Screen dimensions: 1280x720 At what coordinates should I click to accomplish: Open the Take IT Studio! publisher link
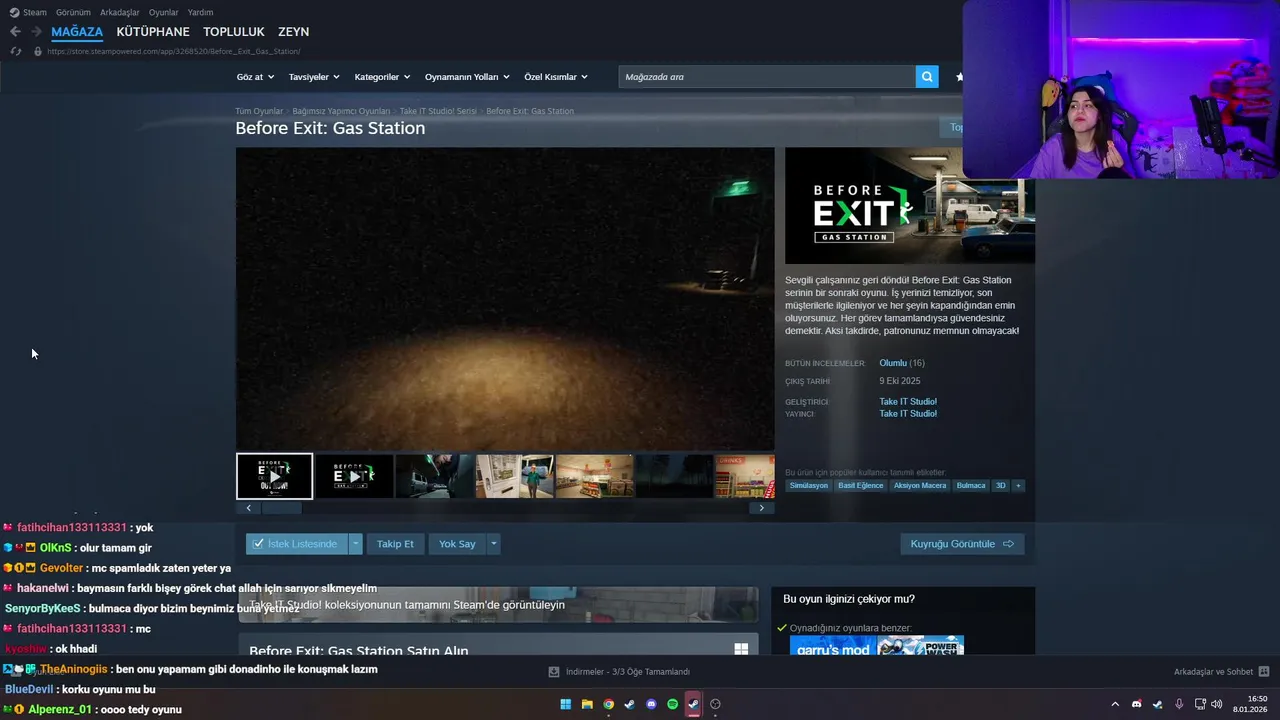[908, 414]
